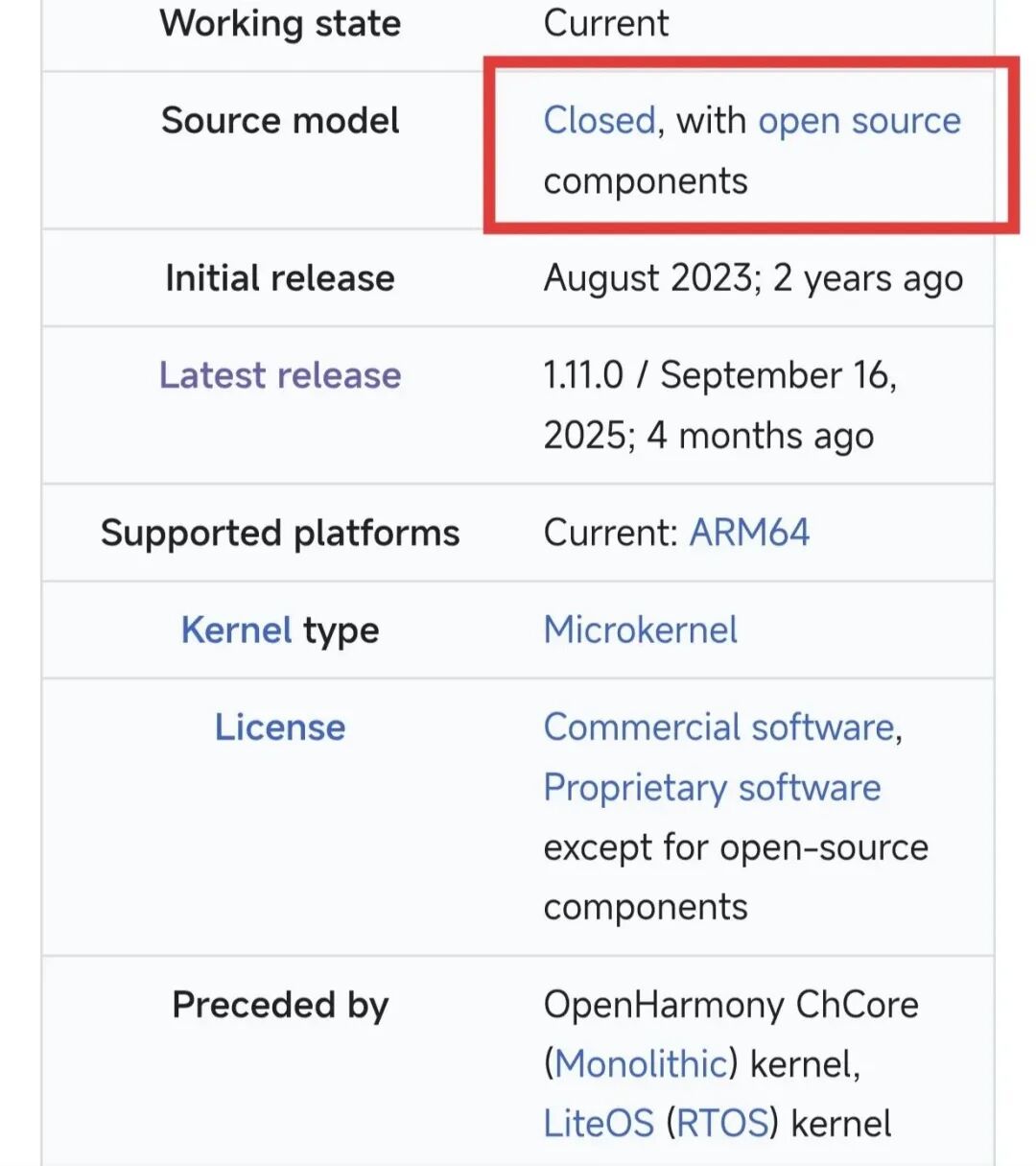This screenshot has height=1166, width=1036.
Task: Open the RTOS link
Action: [722, 1124]
